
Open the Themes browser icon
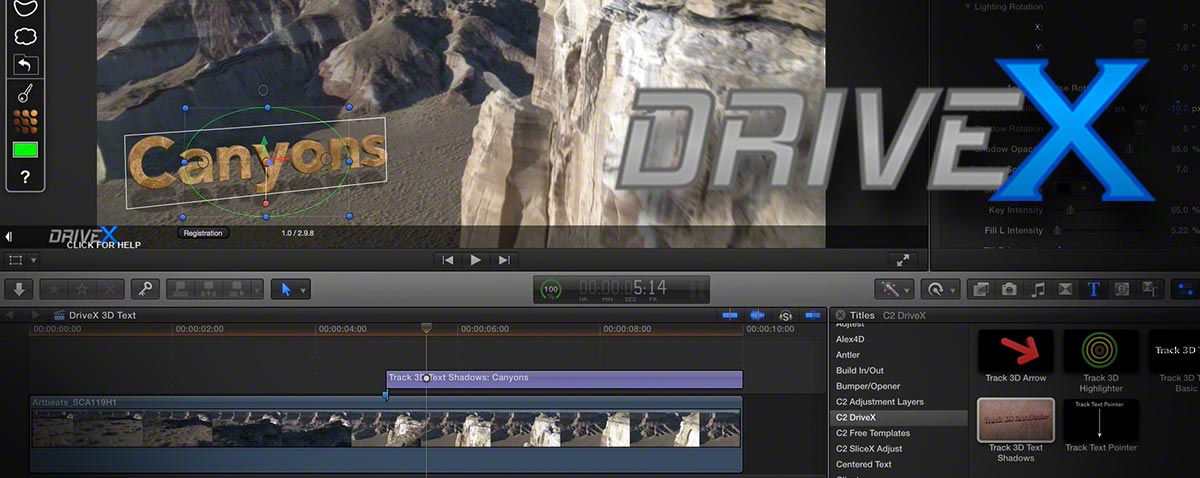coord(1150,289)
